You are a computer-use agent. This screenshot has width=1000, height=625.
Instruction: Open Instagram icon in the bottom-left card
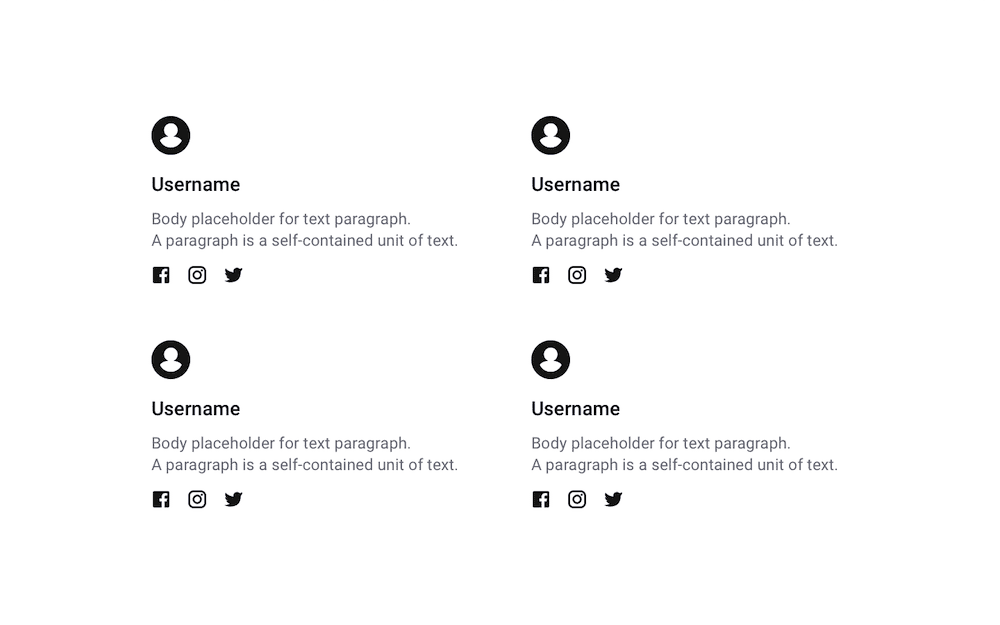(197, 499)
